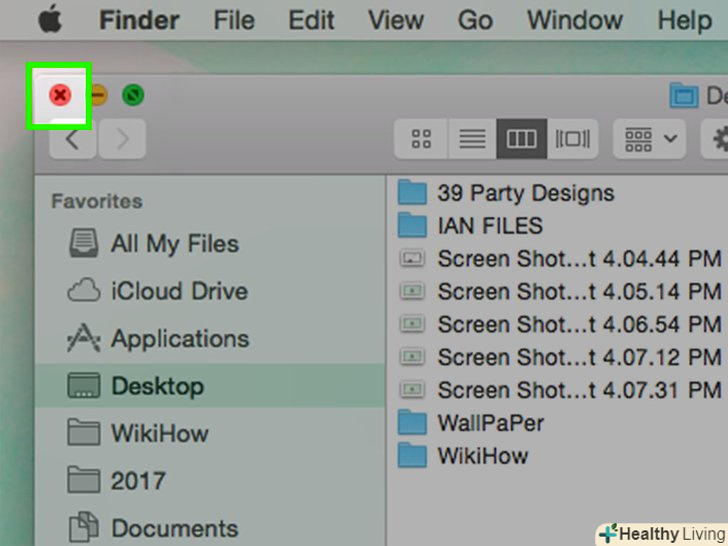728x546 pixels.
Task: Open iCloud Drive from sidebar
Action: pyautogui.click(x=179, y=291)
